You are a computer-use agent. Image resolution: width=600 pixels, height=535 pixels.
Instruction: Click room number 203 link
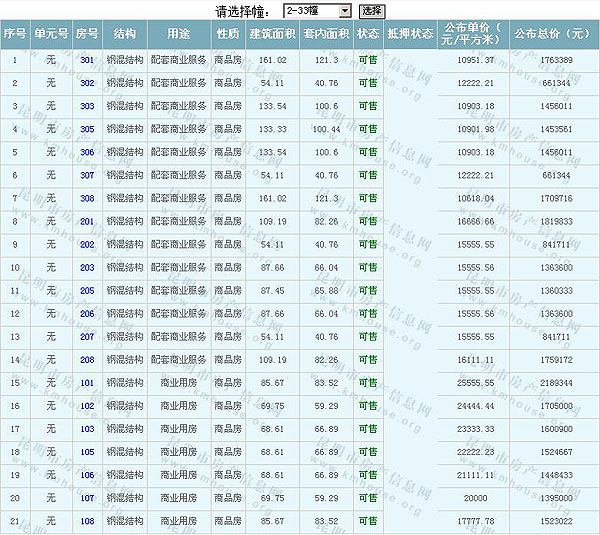click(87, 267)
